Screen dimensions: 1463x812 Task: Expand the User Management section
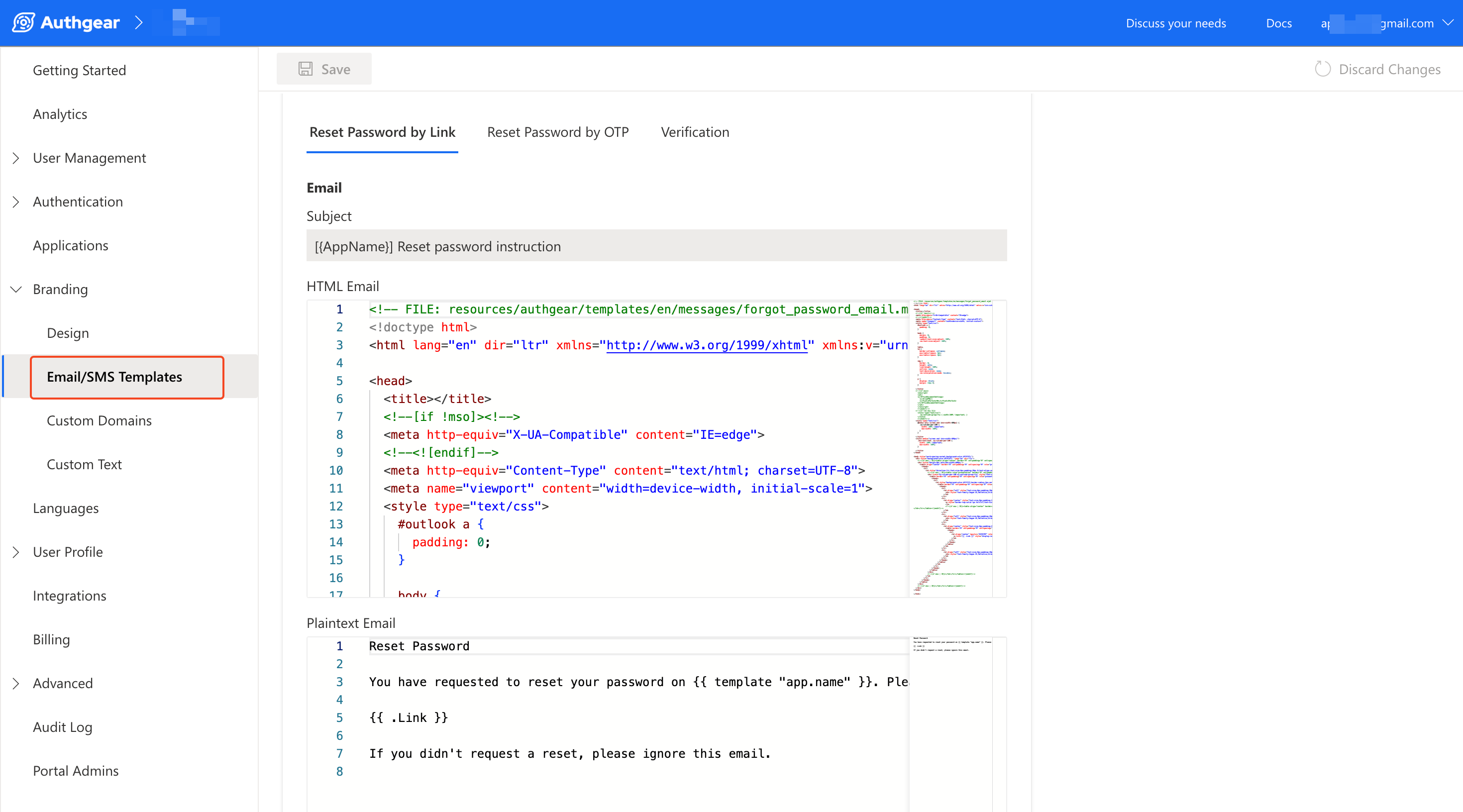[x=16, y=158]
